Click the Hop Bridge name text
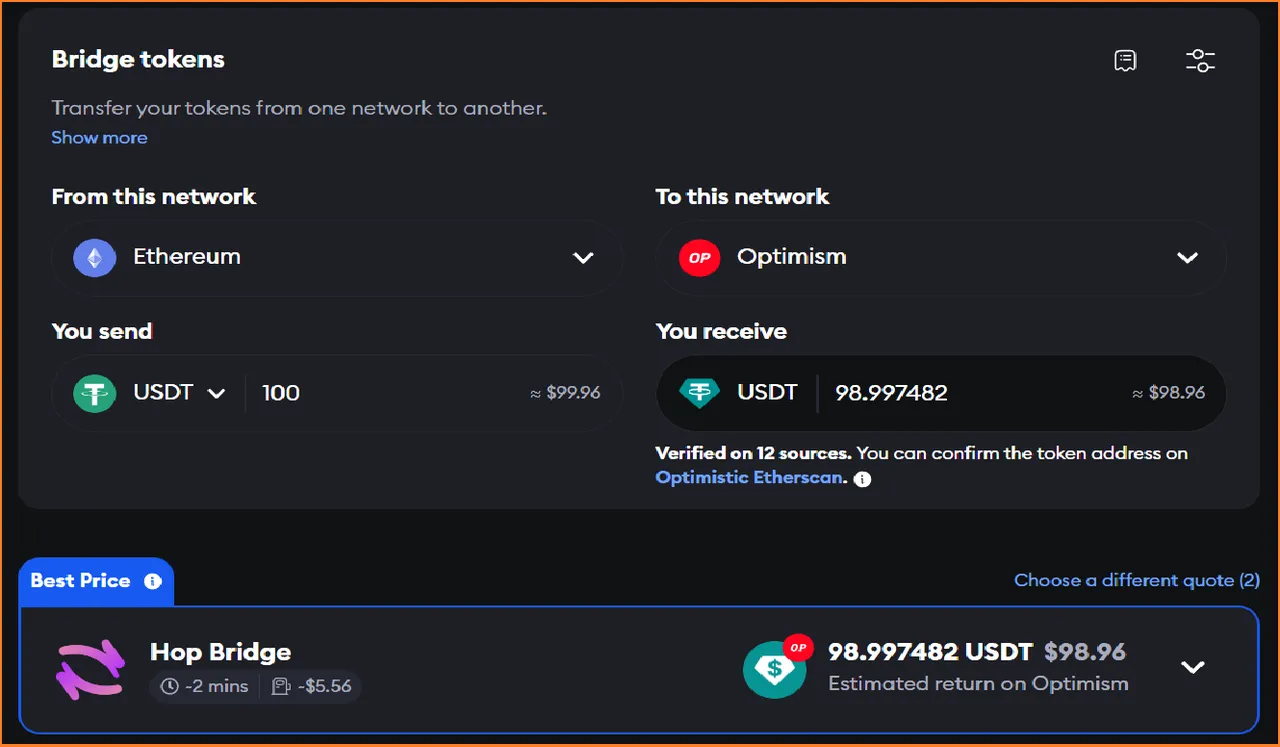1280x747 pixels. [x=220, y=652]
